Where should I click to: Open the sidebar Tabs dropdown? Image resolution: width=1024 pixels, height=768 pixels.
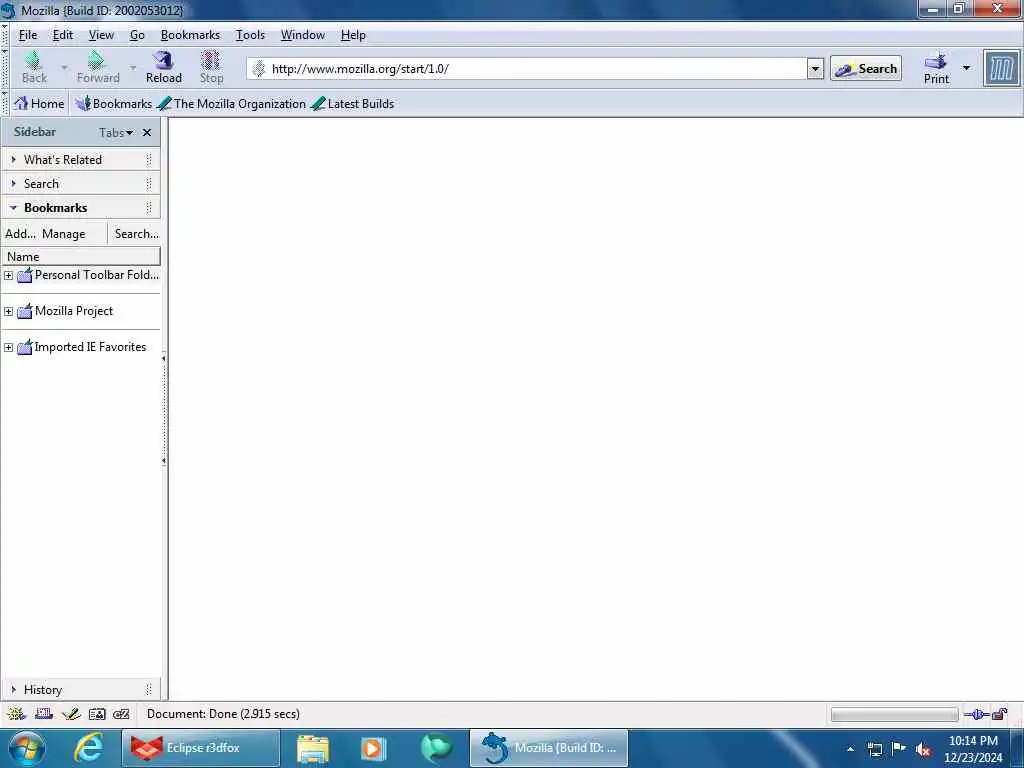click(116, 133)
